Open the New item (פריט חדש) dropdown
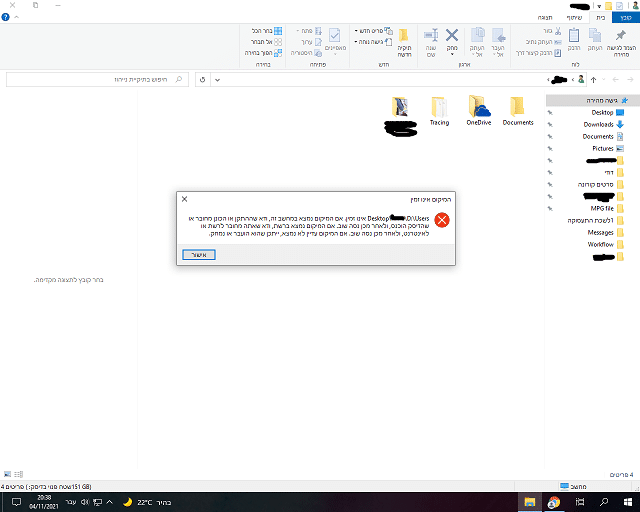This screenshot has height=512, width=640. (x=373, y=31)
